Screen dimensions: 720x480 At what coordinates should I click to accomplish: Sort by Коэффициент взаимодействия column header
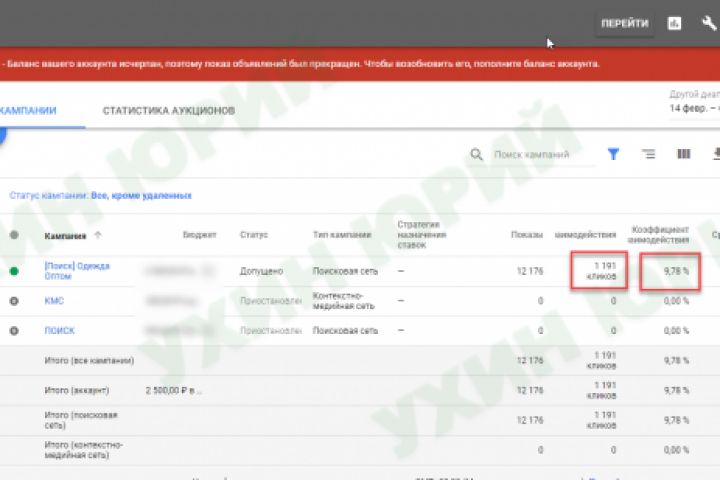[x=658, y=235]
